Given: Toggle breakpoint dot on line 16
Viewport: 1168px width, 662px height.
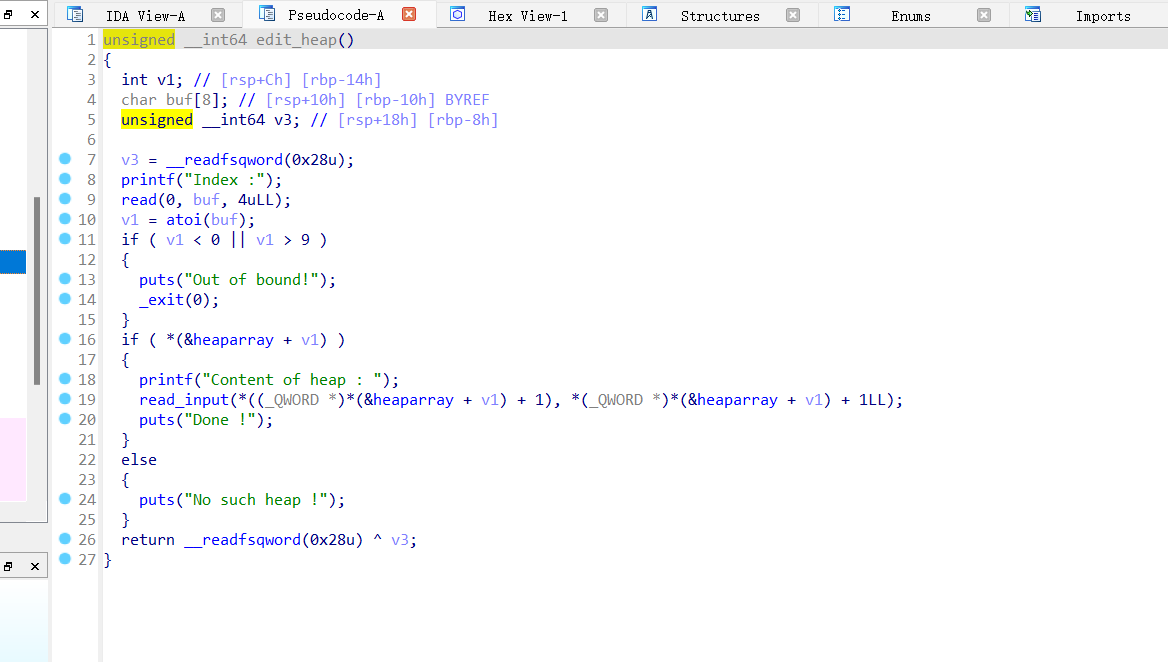Looking at the screenshot, I should click(65, 339).
